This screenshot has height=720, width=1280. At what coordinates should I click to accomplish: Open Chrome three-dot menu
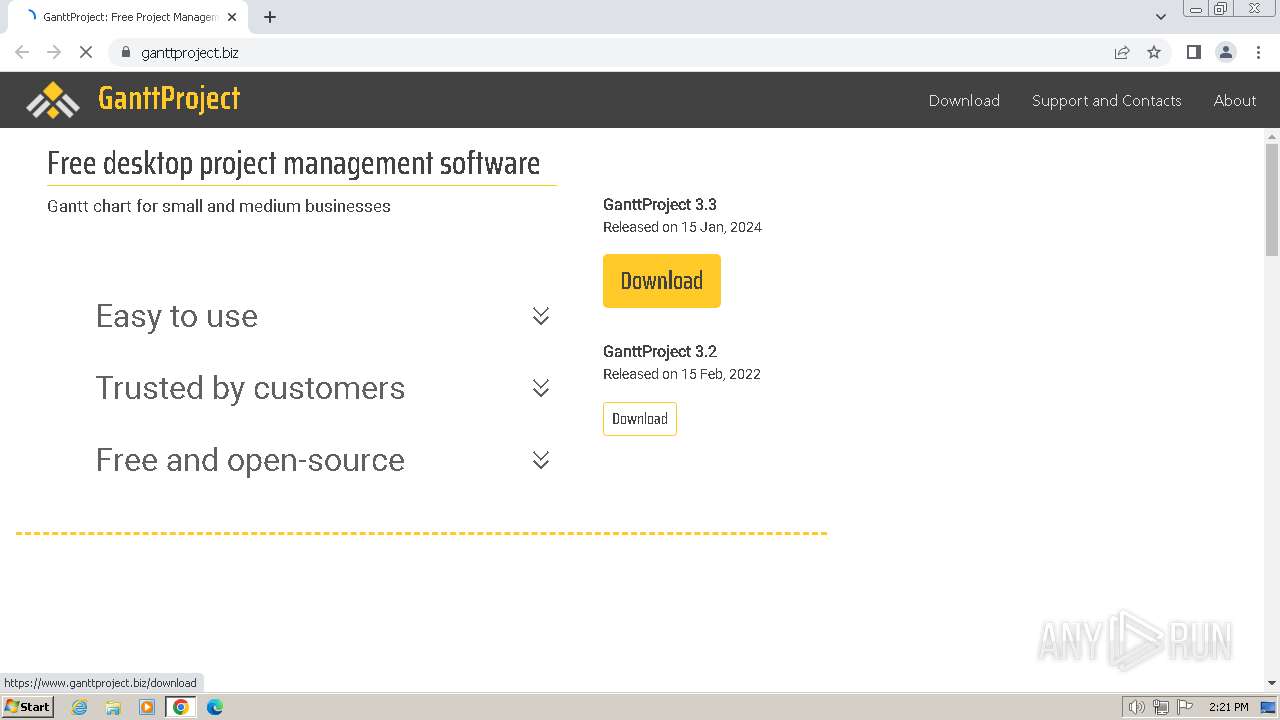(x=1258, y=52)
